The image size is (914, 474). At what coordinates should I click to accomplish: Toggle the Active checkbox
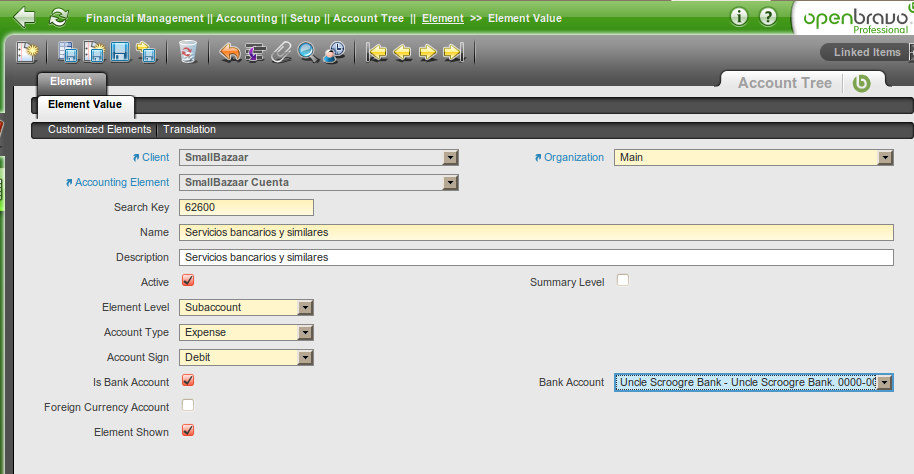pos(188,280)
